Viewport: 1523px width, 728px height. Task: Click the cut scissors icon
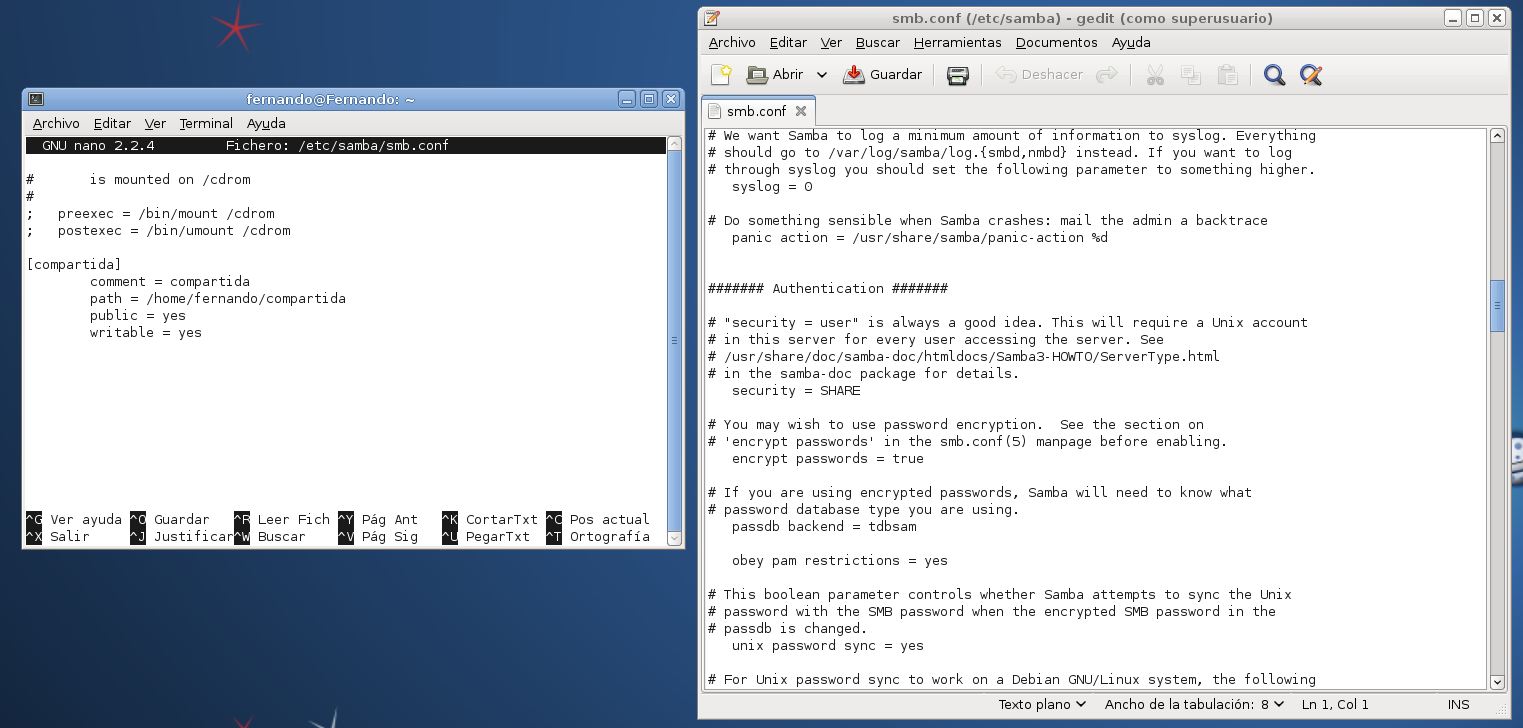coord(1155,75)
